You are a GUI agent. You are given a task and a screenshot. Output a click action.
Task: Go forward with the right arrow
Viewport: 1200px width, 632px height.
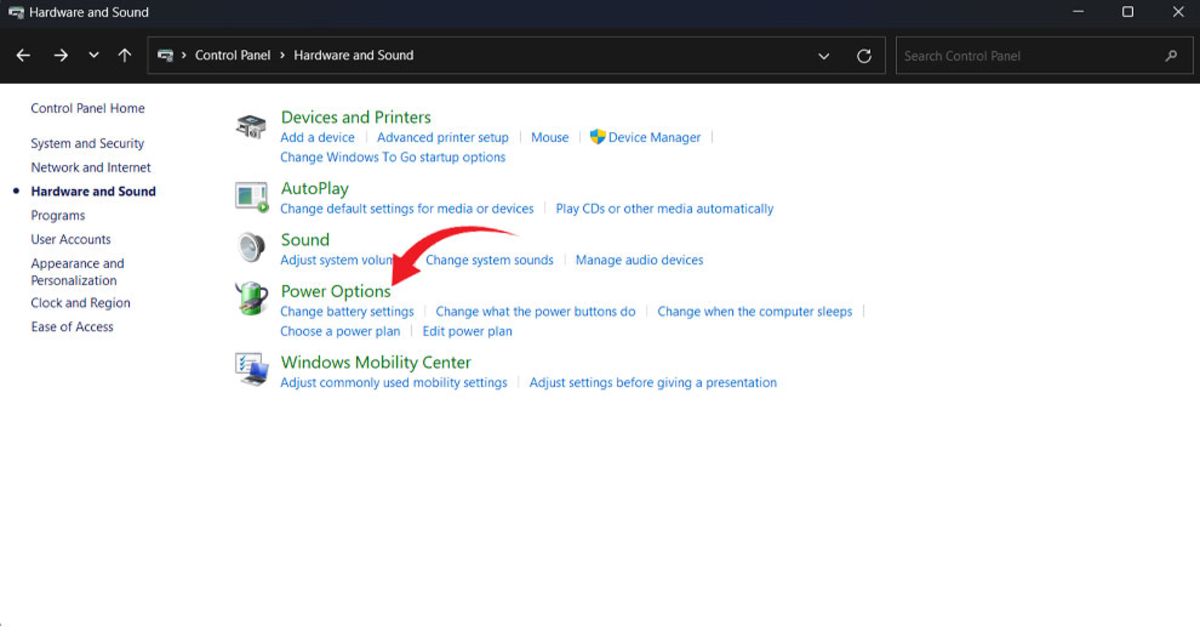point(61,56)
